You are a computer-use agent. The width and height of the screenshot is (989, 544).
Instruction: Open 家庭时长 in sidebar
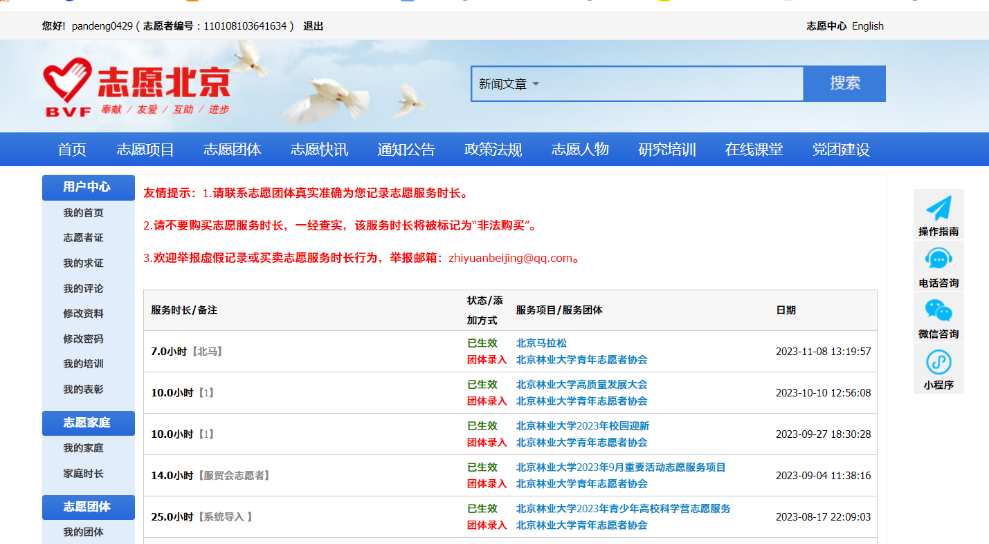click(83, 473)
